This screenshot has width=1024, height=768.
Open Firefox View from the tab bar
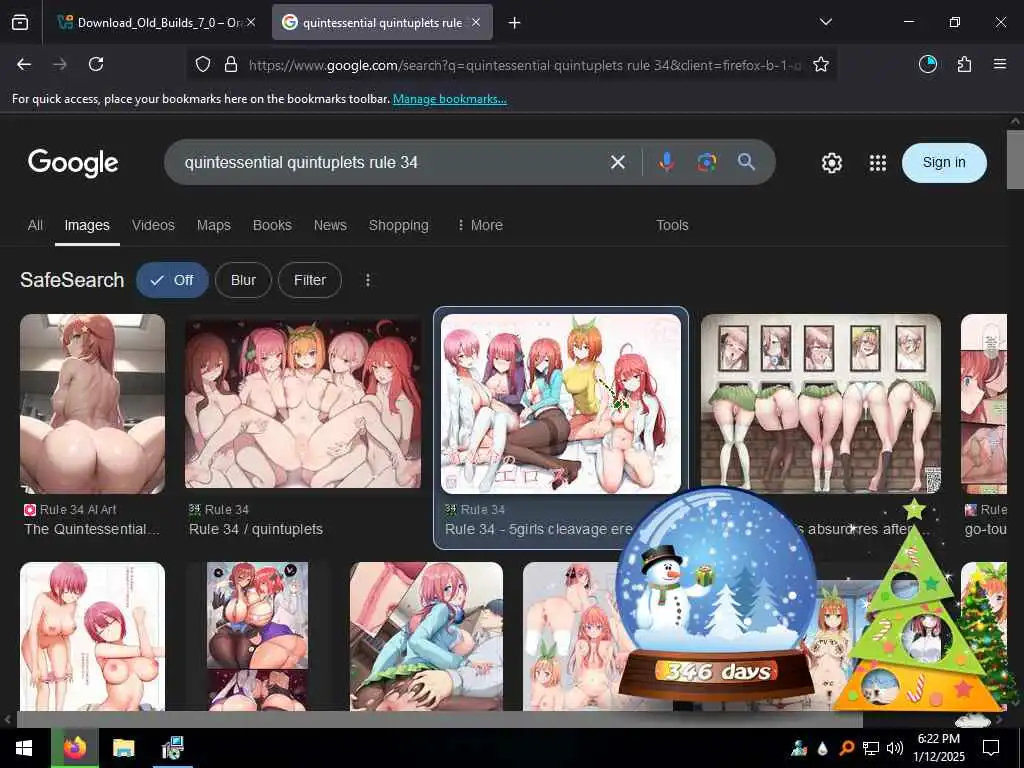(20, 23)
